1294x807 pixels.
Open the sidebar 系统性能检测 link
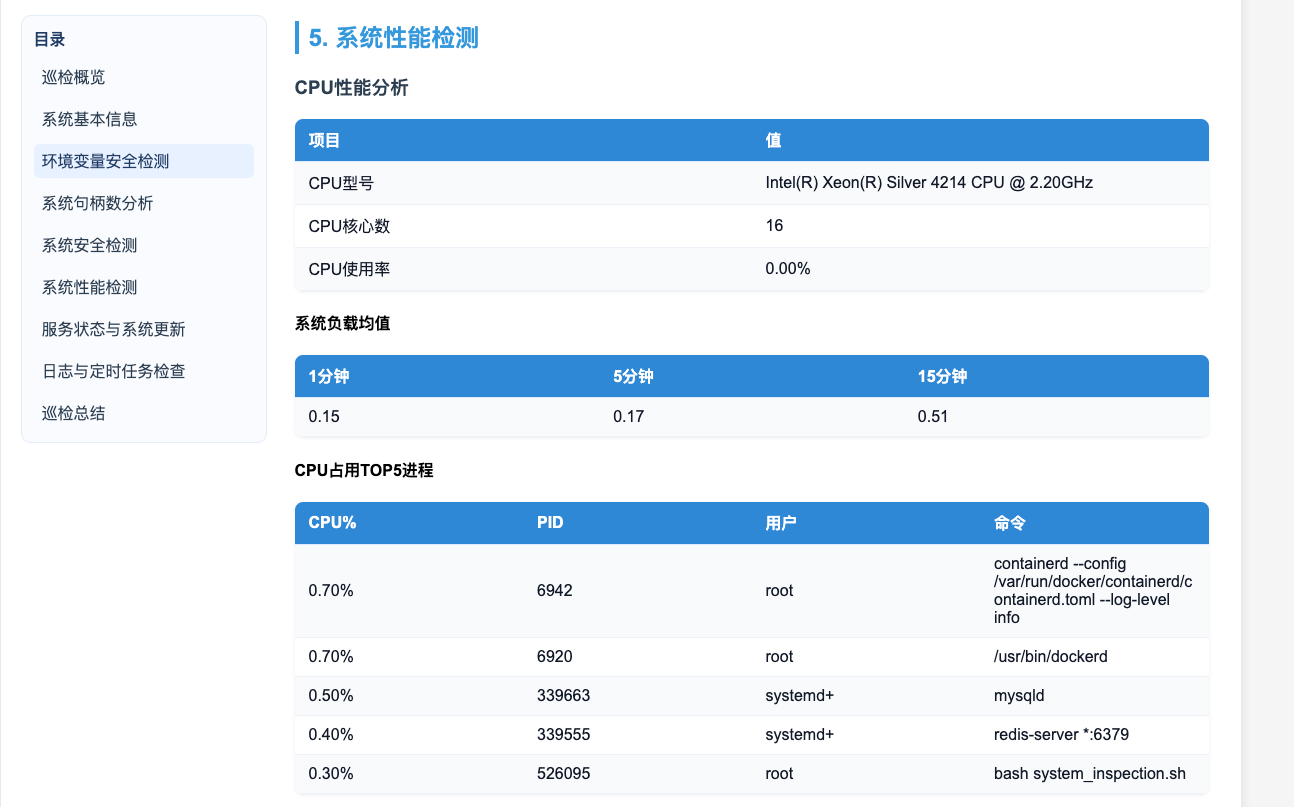pyautogui.click(x=90, y=287)
